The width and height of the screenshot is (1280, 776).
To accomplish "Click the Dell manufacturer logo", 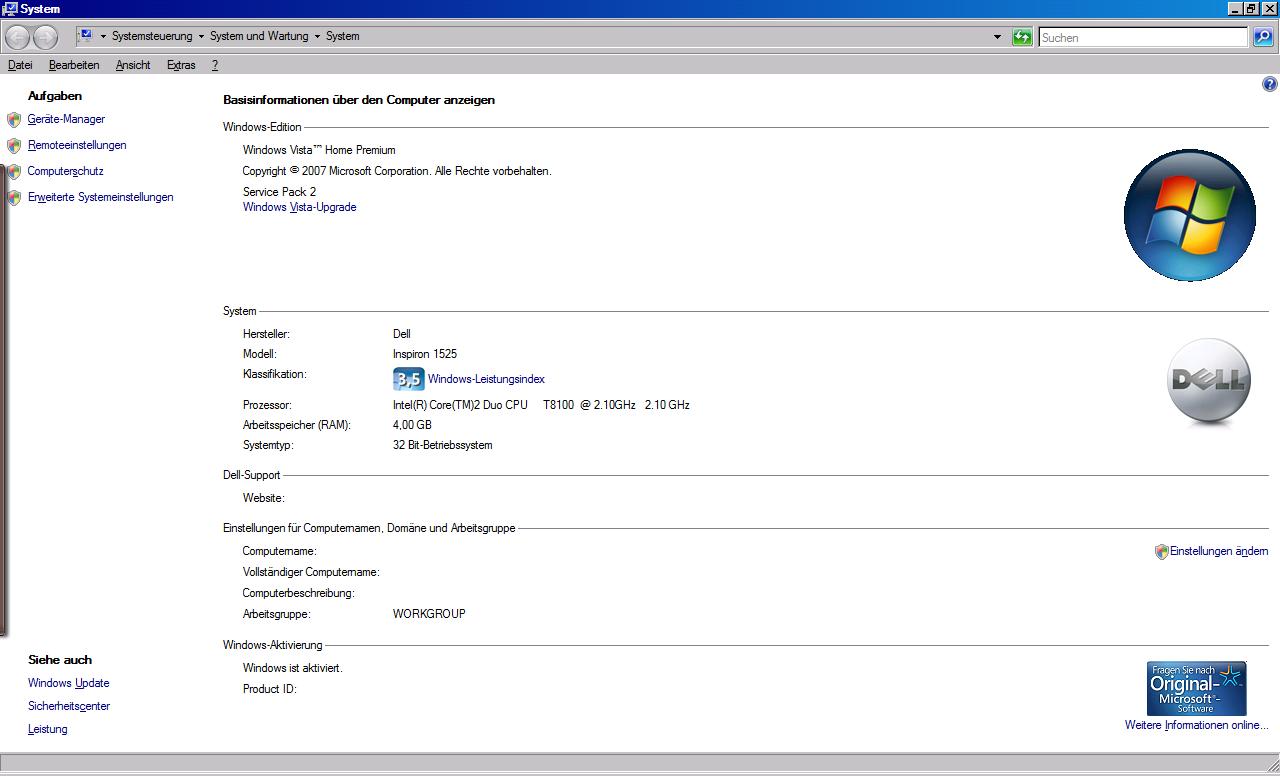I will 1209,381.
